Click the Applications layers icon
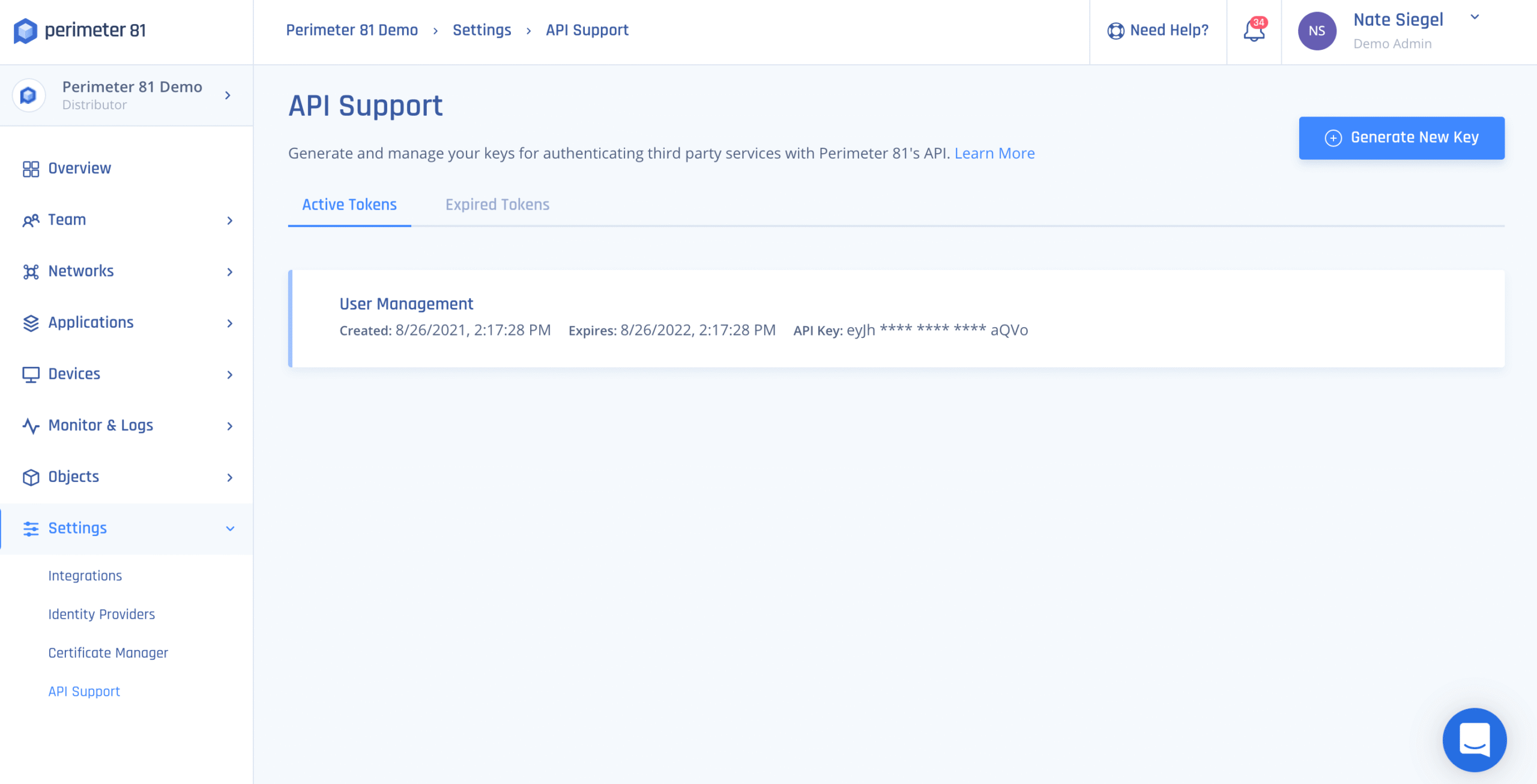The width and height of the screenshot is (1537, 784). [31, 323]
